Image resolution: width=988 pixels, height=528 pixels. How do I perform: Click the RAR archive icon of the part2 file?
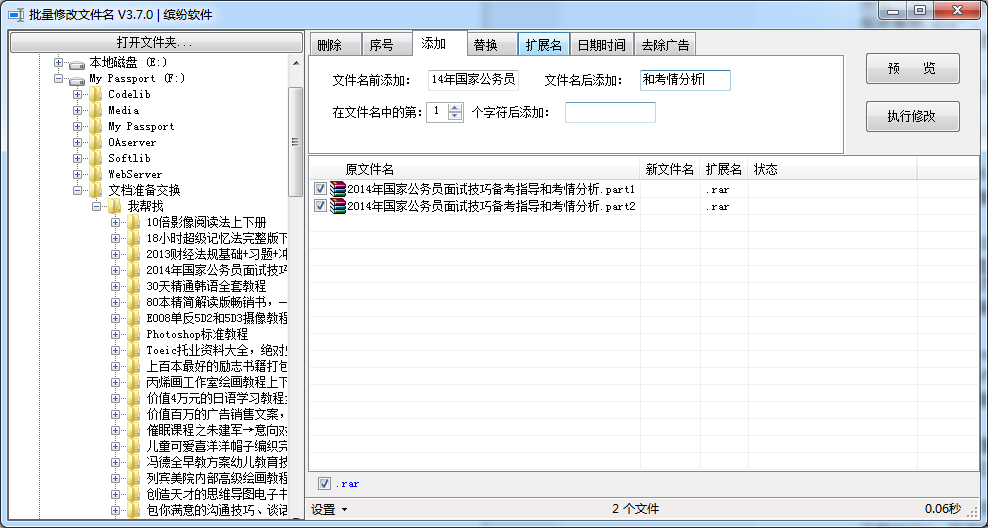[x=337, y=206]
